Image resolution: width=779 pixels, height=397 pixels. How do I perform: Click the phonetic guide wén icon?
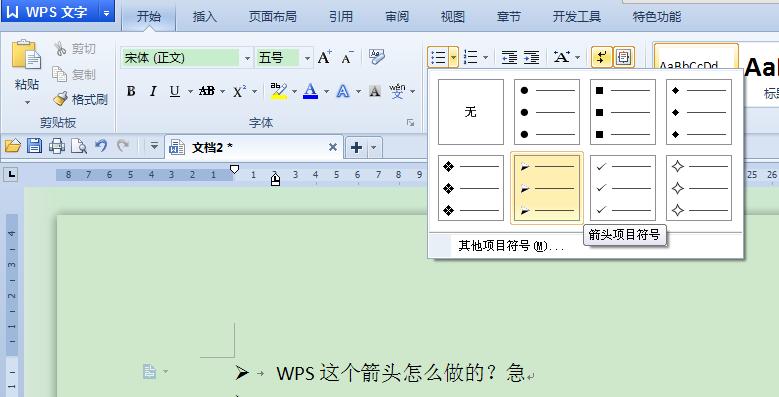tap(397, 91)
